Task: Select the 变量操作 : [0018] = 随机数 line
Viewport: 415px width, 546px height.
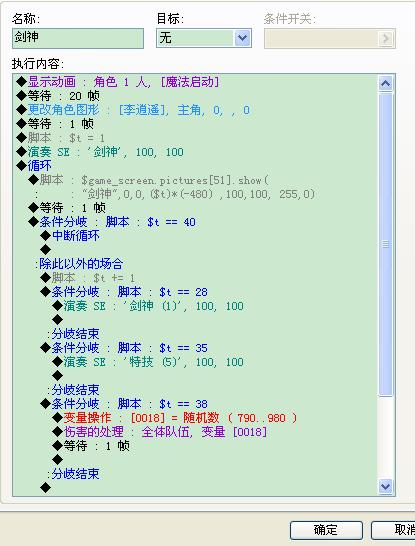Action: [x=175, y=418]
